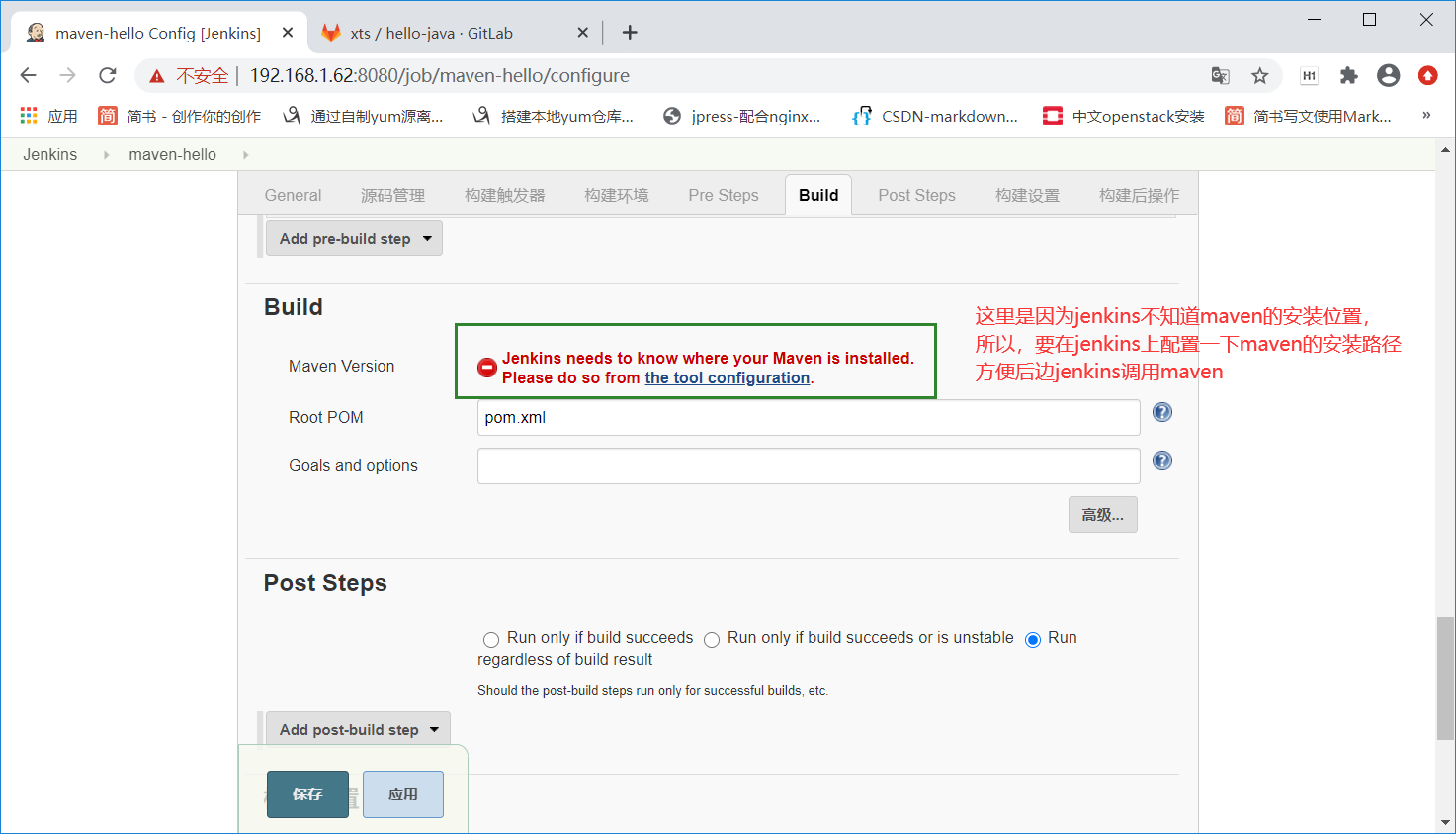Open a new browser tab
This screenshot has height=834, width=1456.
click(630, 33)
